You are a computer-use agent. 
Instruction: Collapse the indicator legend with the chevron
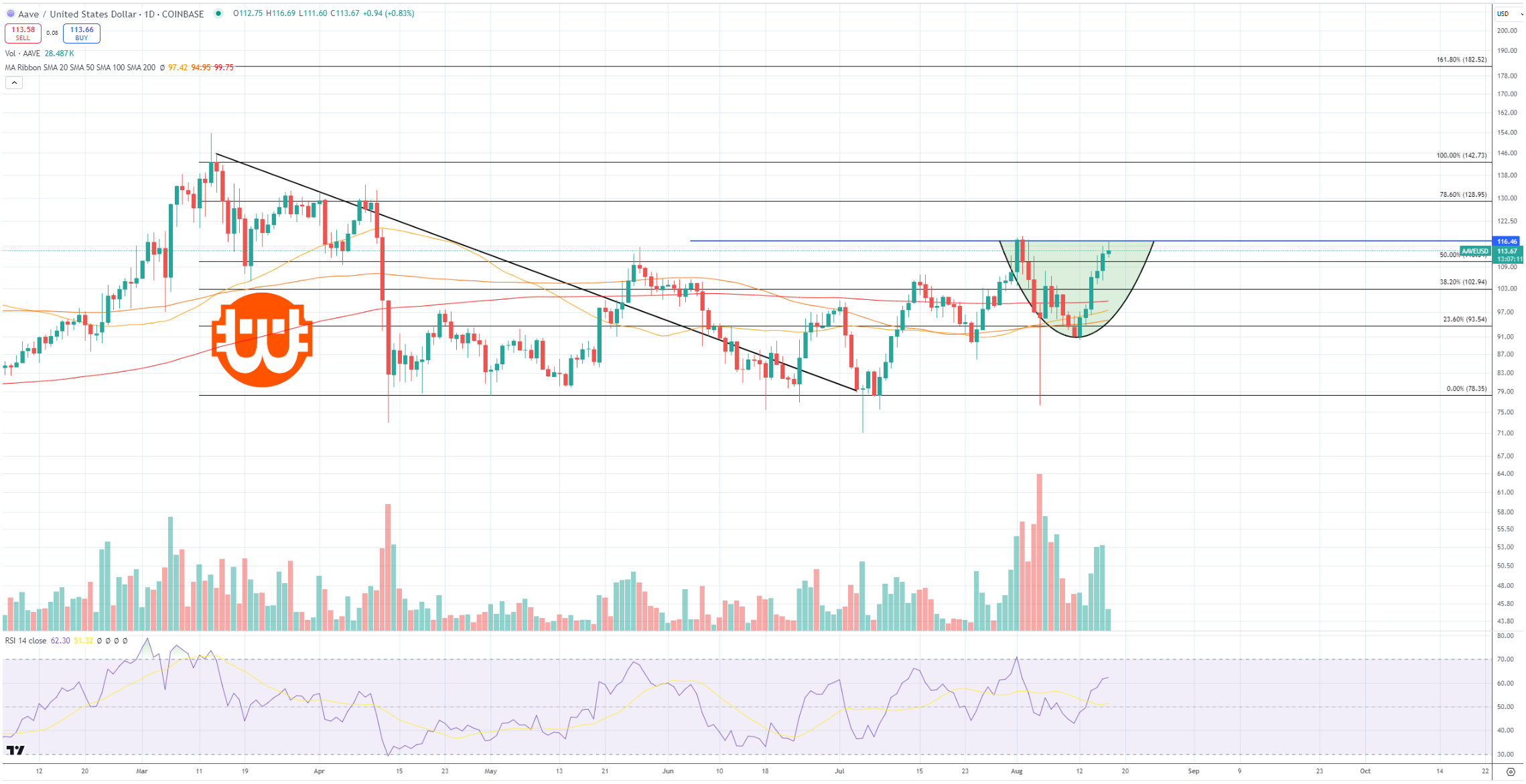(x=14, y=83)
